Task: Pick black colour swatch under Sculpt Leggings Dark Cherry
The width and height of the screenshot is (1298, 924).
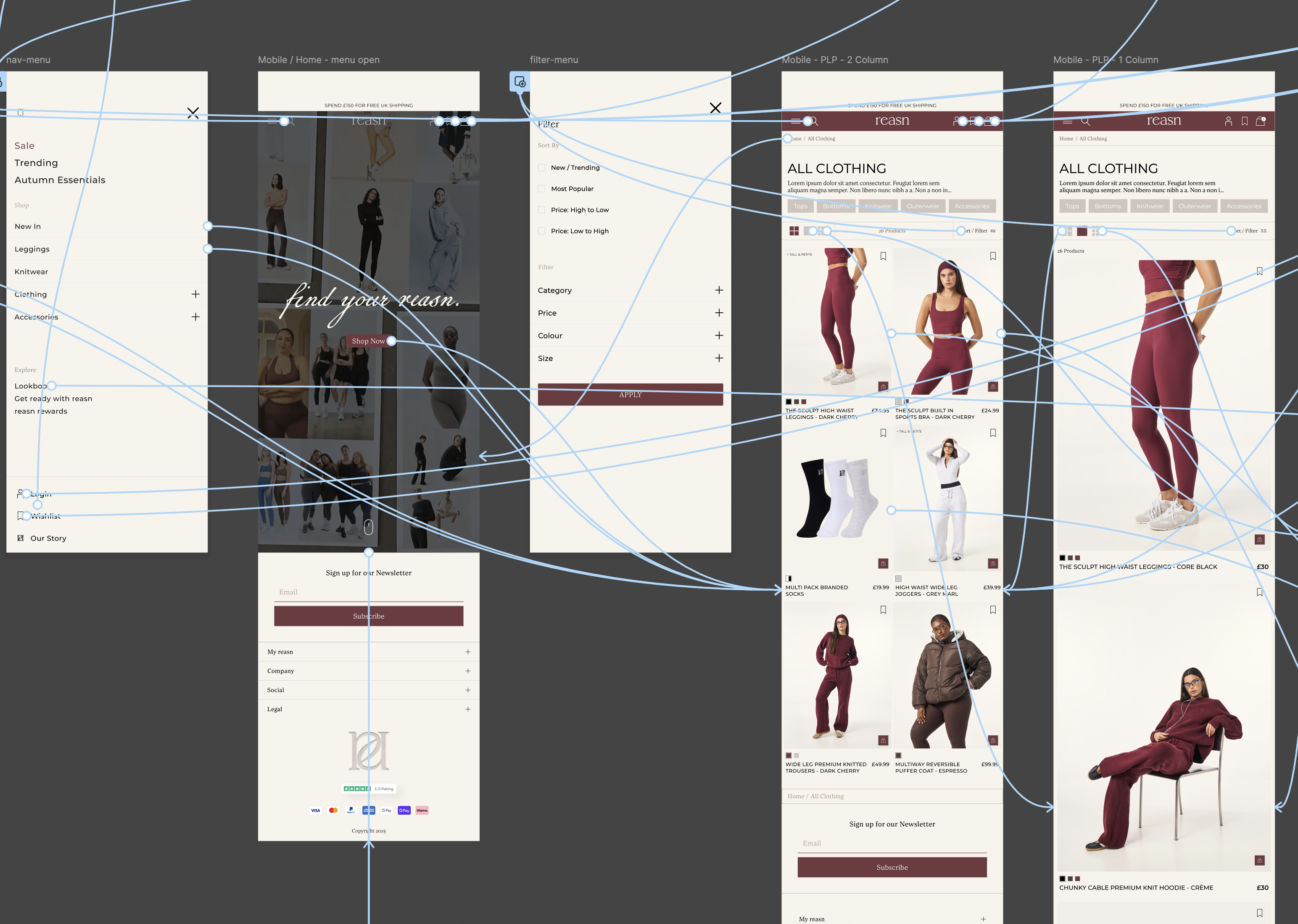Action: [789, 402]
